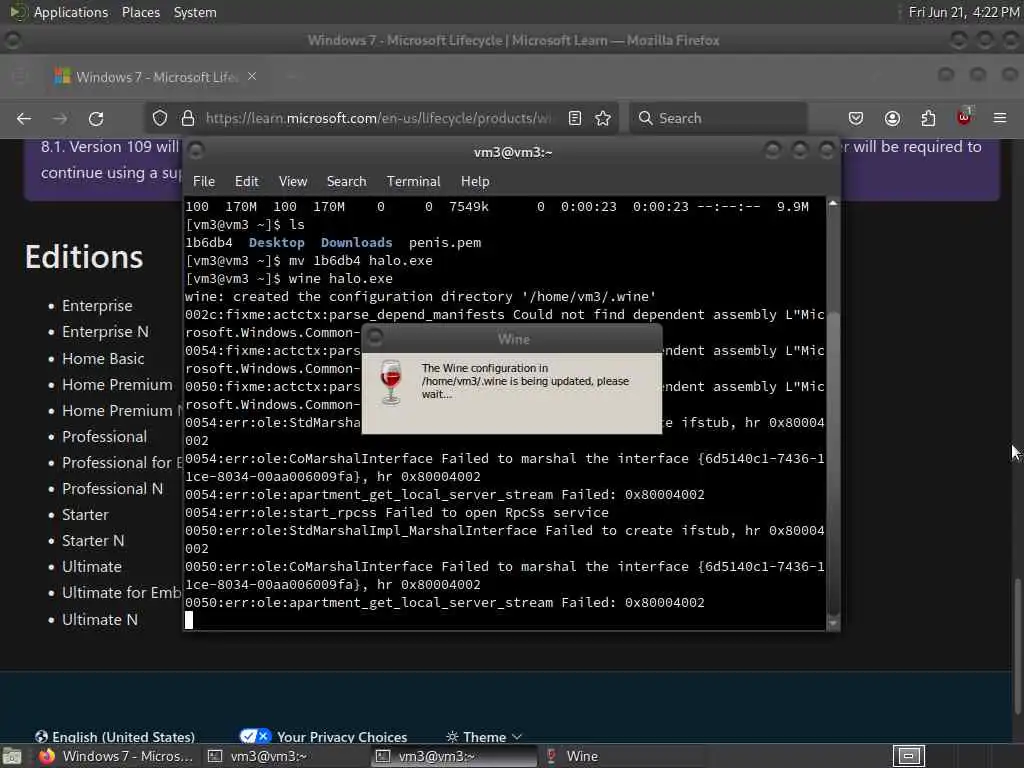Click Downloads folder in terminal output

point(357,242)
